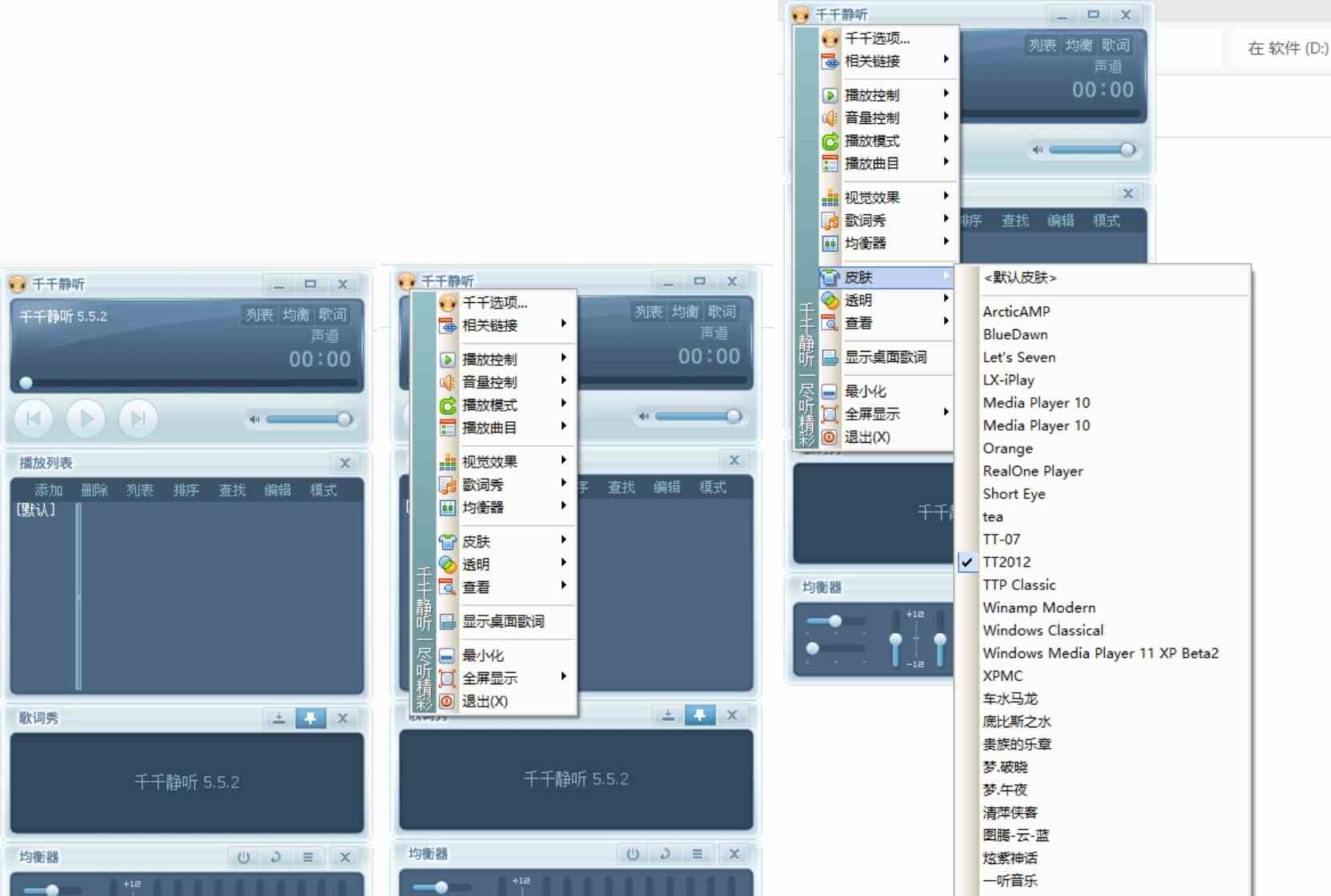Expand 播放控制 submenu in middle player's menu
The image size is (1331, 896).
pos(506,360)
